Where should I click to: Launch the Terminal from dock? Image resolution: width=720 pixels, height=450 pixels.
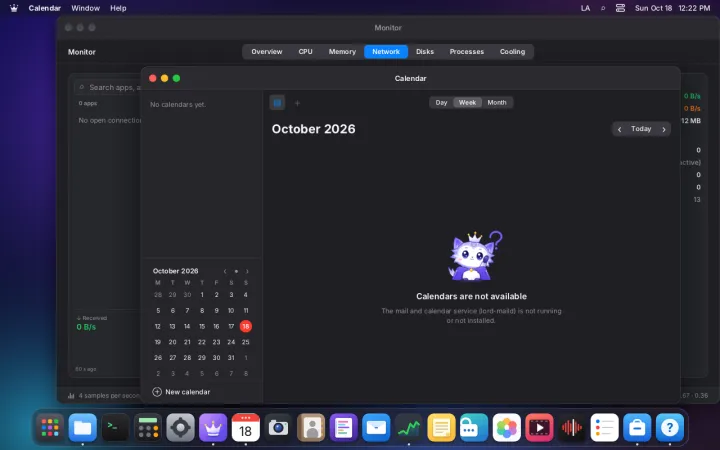(x=115, y=428)
